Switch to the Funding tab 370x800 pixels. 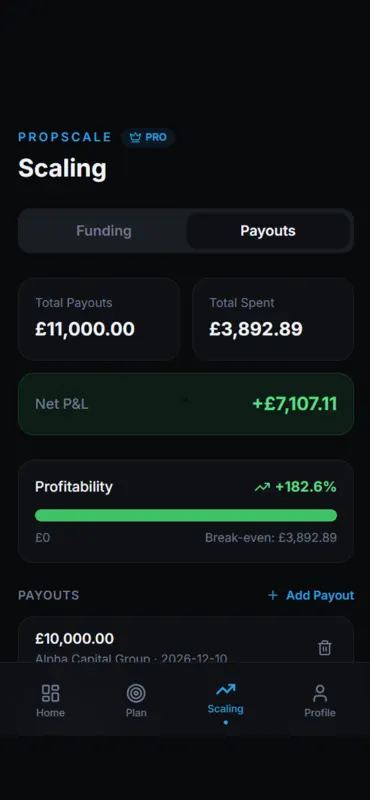104,231
